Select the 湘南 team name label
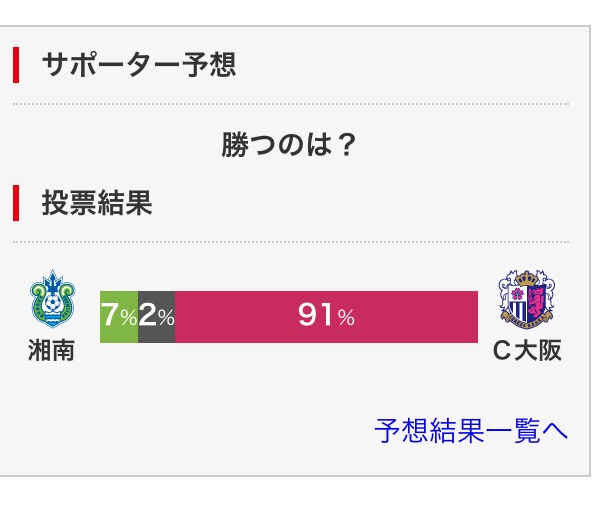This screenshot has width=609, height=520. 51,351
